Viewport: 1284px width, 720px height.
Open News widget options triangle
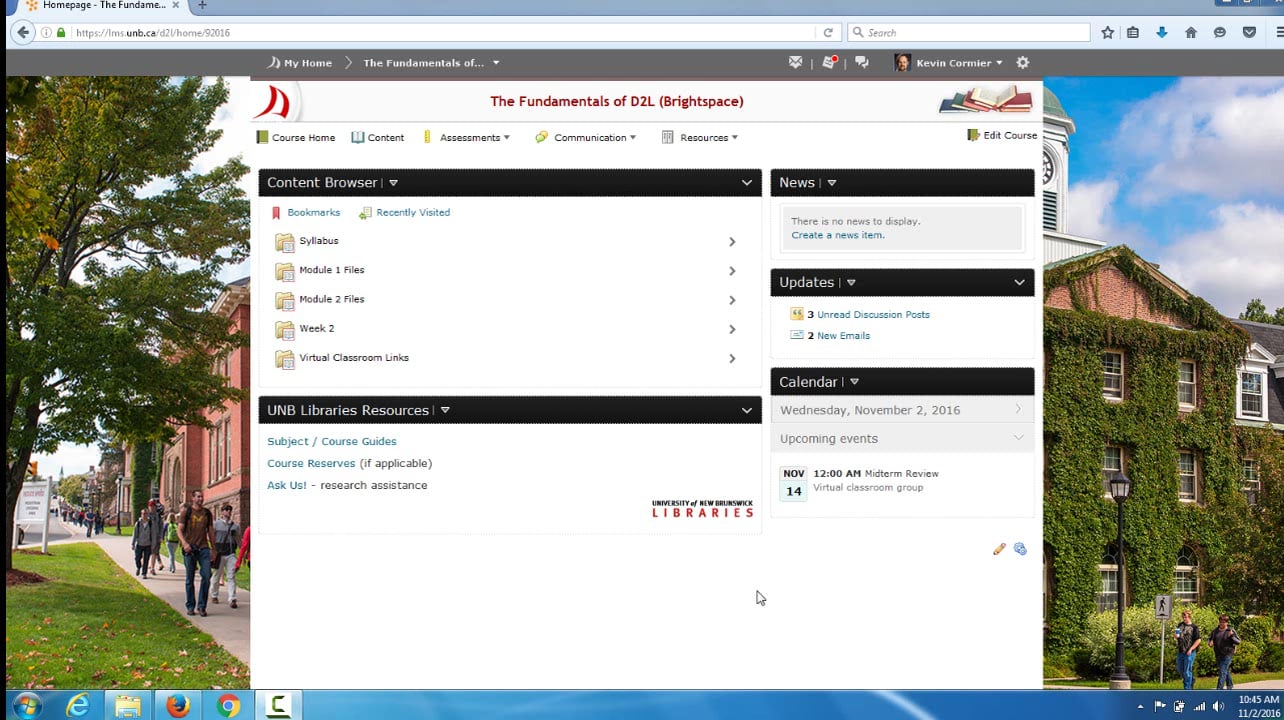[x=831, y=183]
